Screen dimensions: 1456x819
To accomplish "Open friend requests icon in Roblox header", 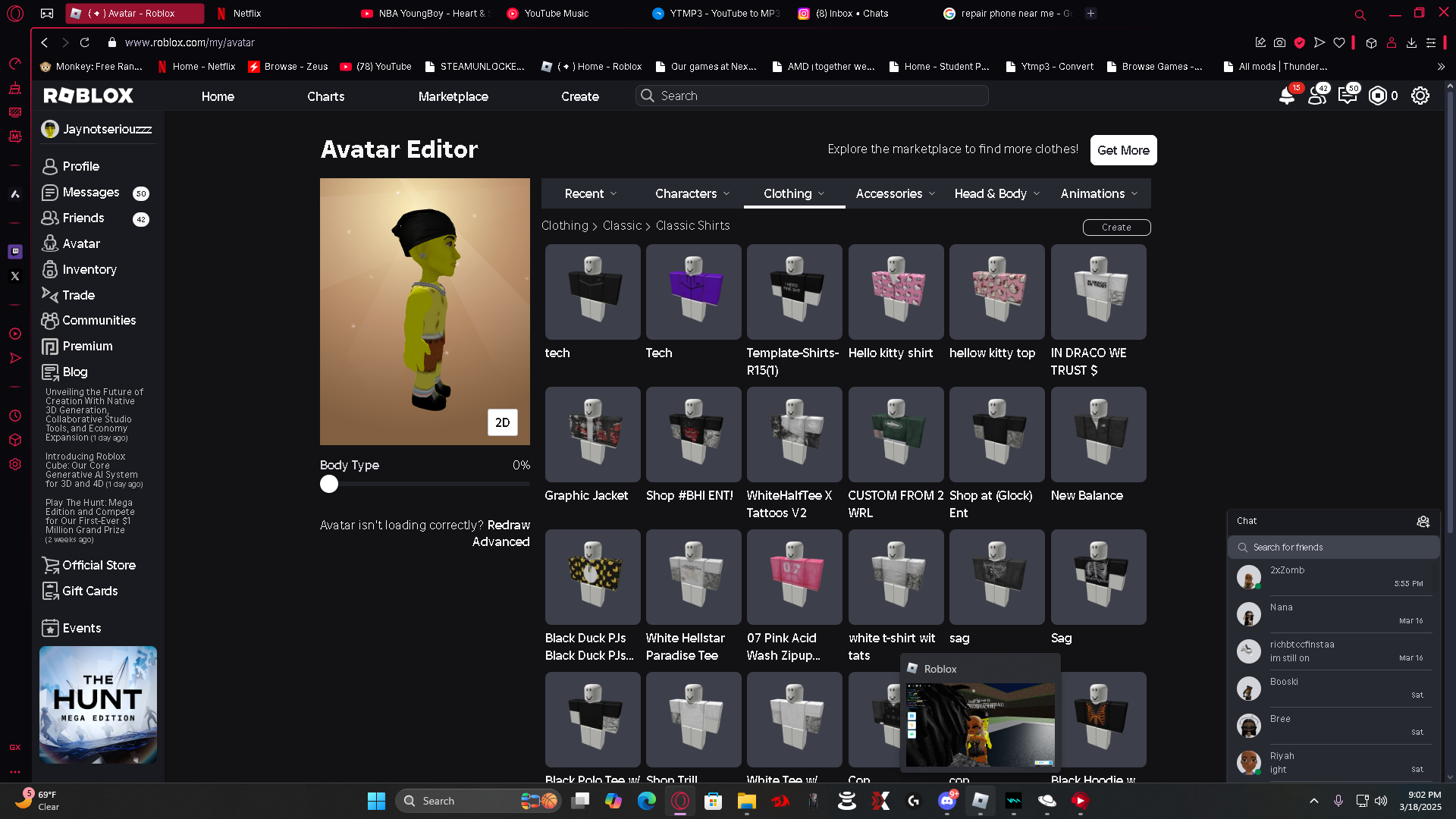I will coord(1317,96).
